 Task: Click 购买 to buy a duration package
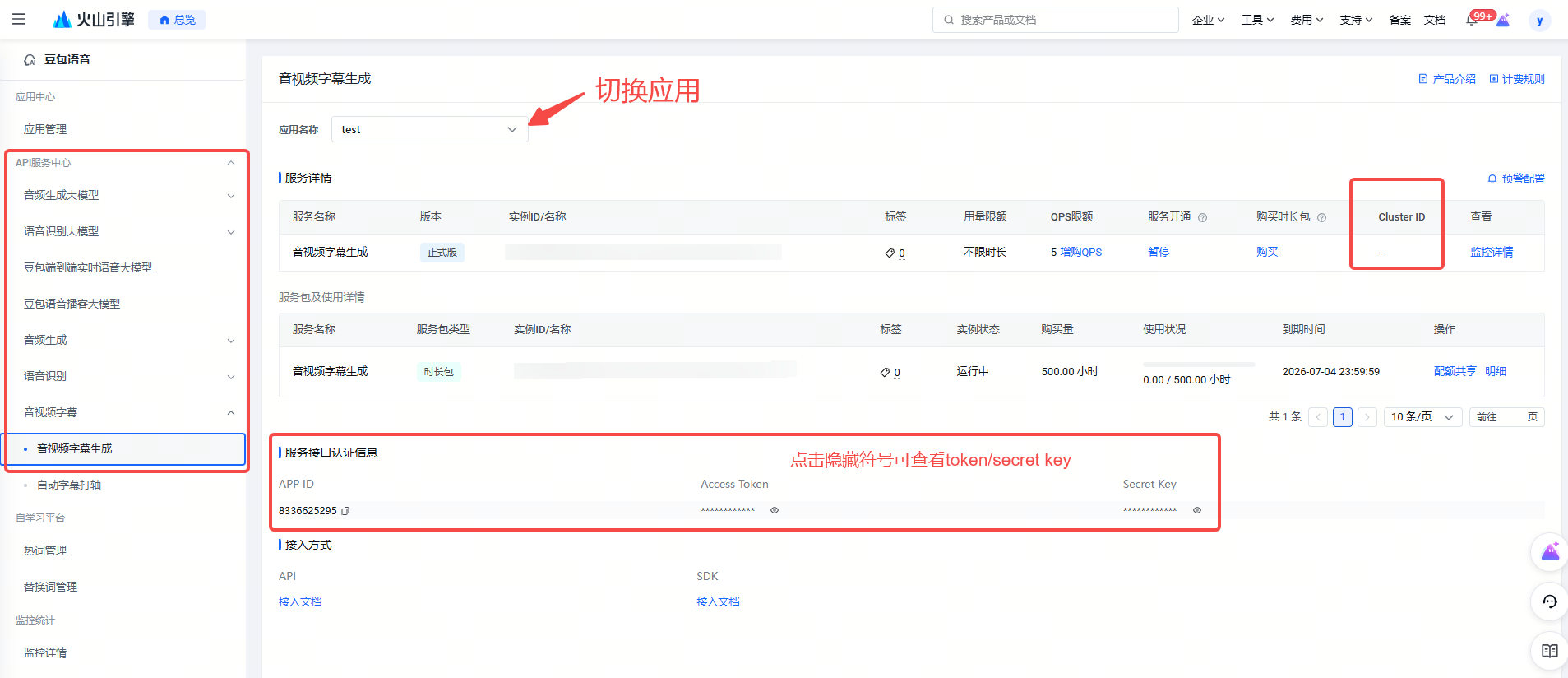point(1267,252)
